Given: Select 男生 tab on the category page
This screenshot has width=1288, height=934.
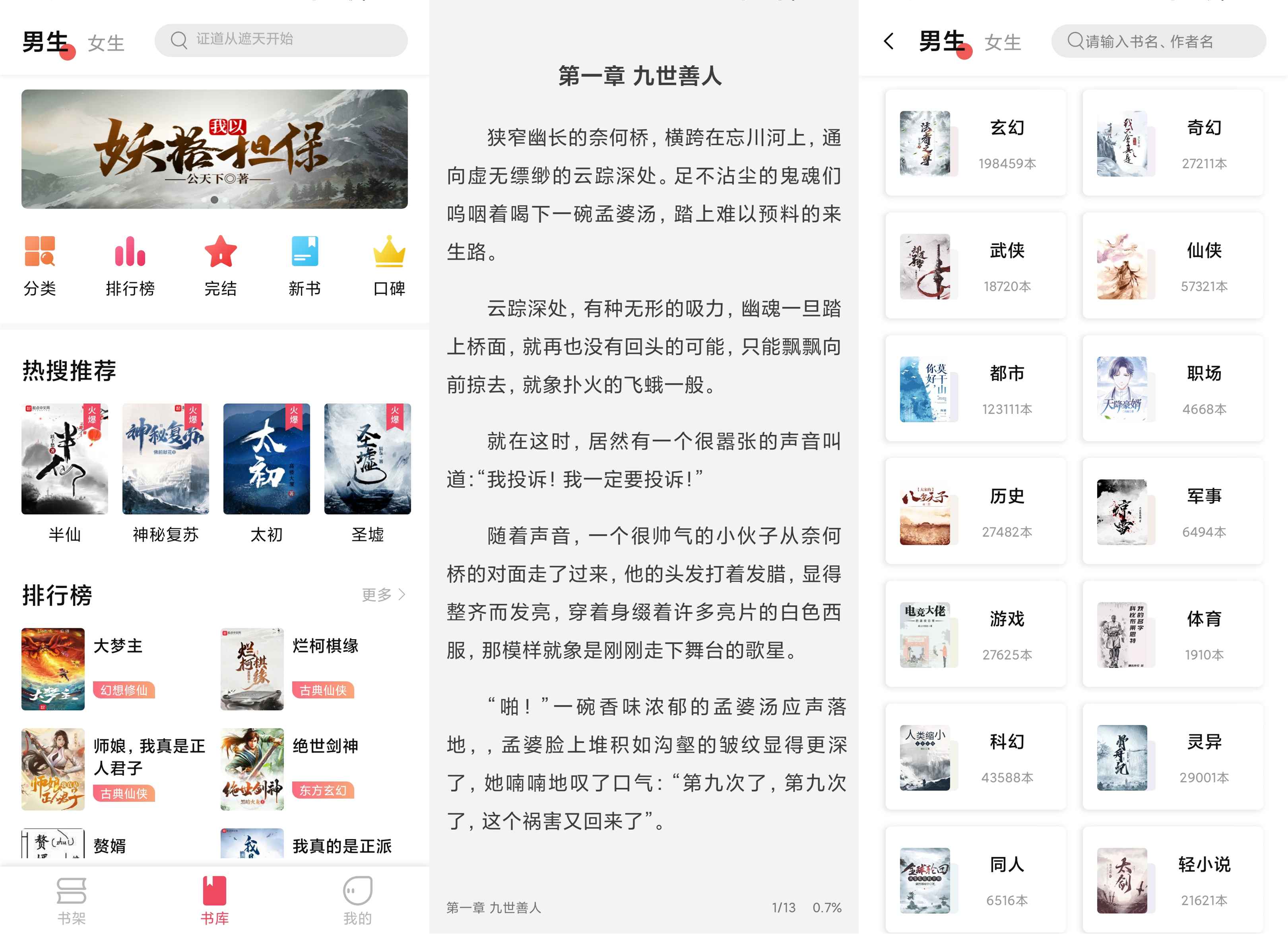Looking at the screenshot, I should pos(941,41).
